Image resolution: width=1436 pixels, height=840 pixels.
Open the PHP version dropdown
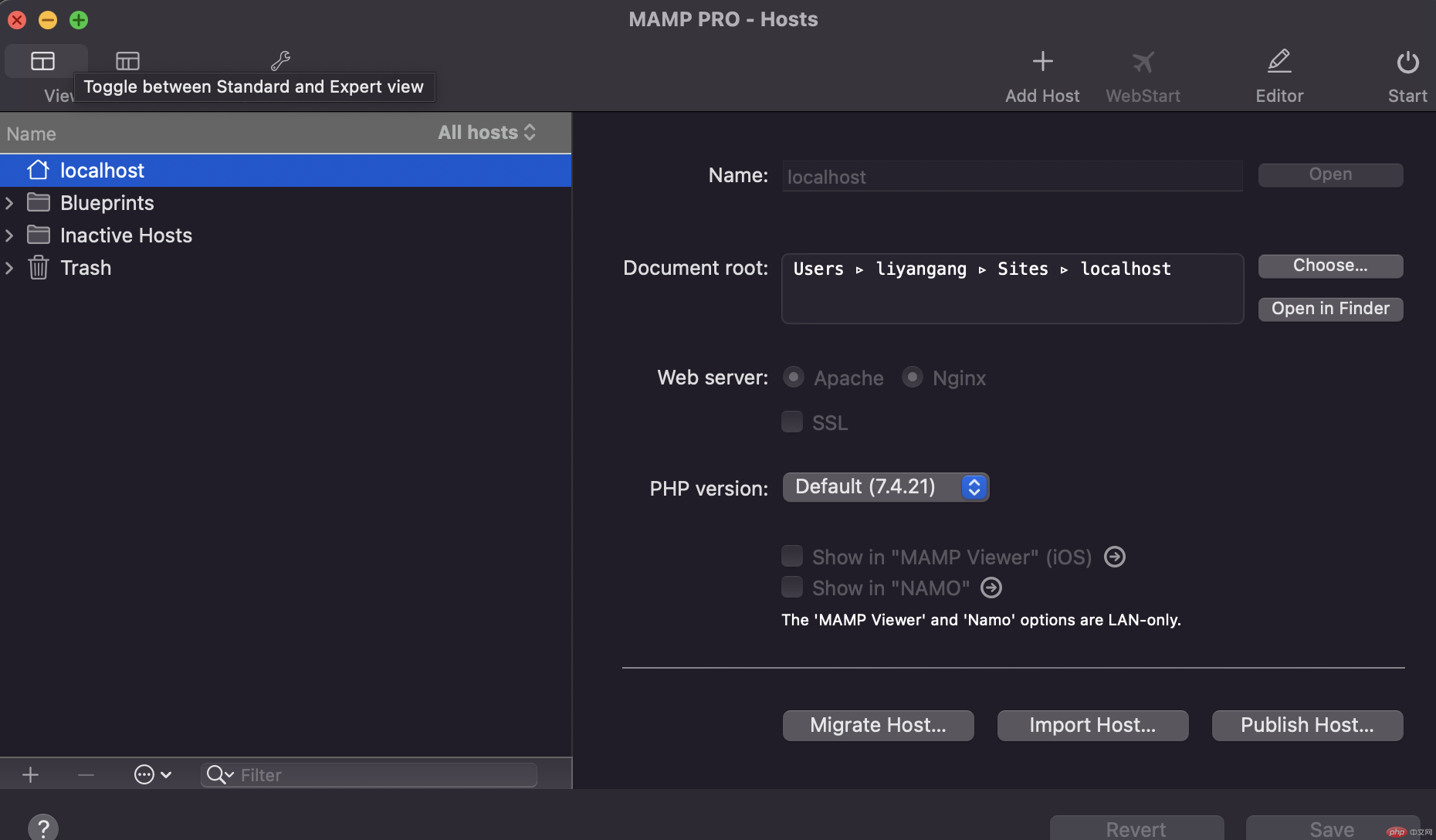[886, 487]
